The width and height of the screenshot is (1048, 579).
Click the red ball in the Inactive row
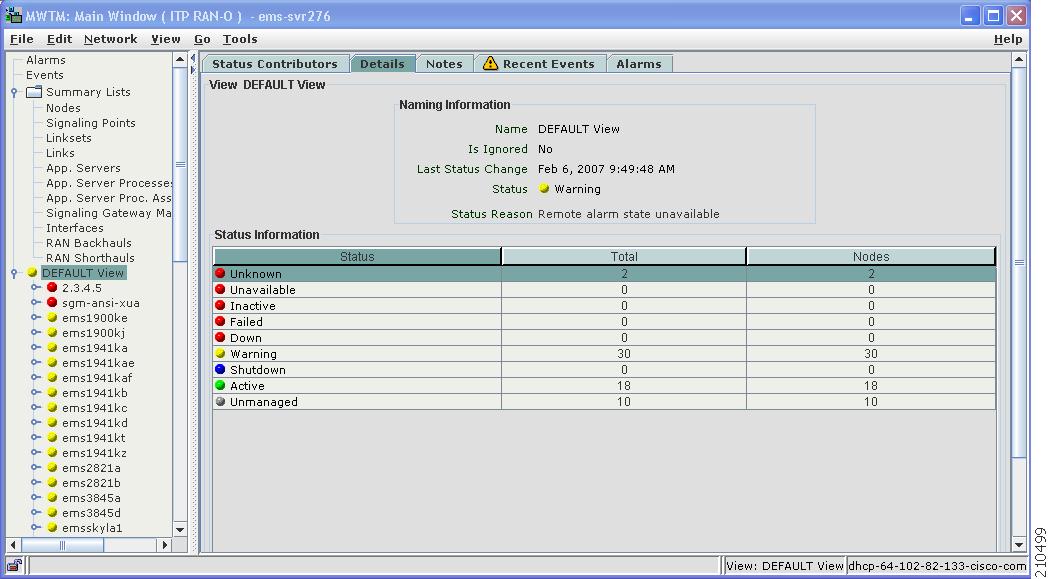pos(221,306)
